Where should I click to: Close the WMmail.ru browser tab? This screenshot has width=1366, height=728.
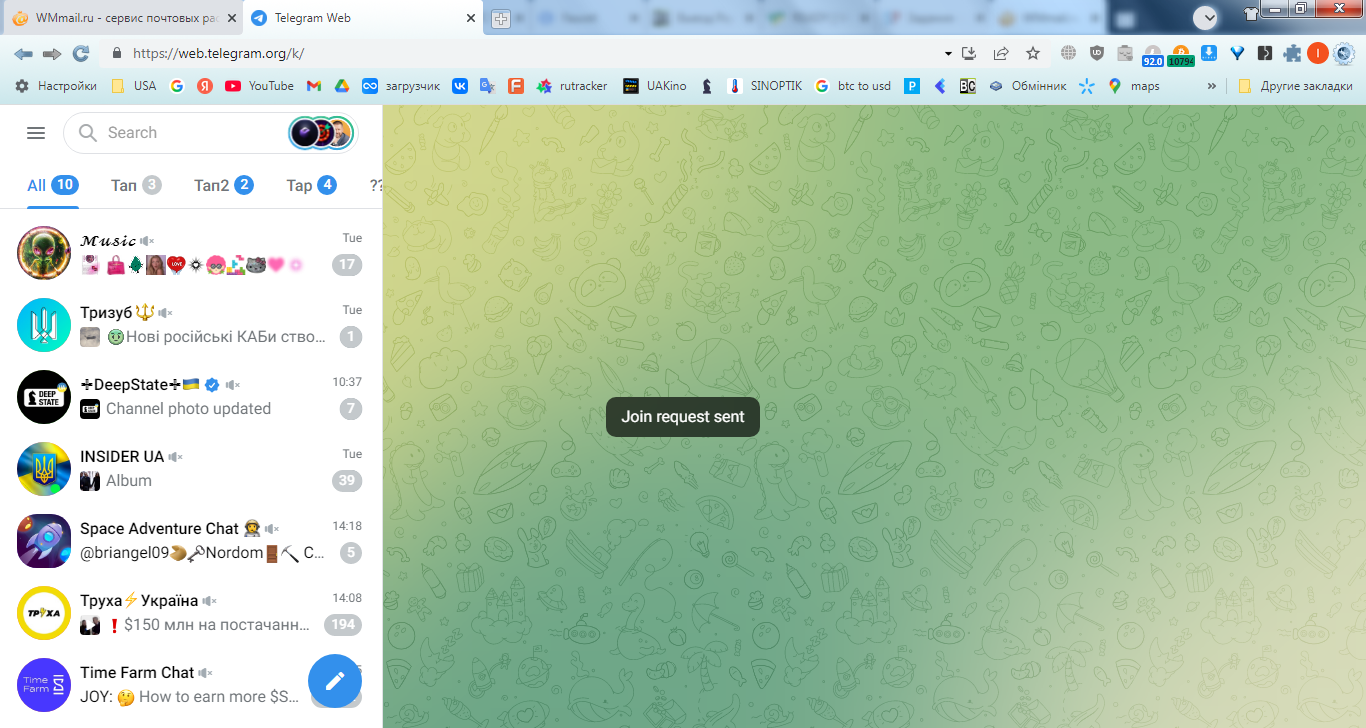(230, 19)
